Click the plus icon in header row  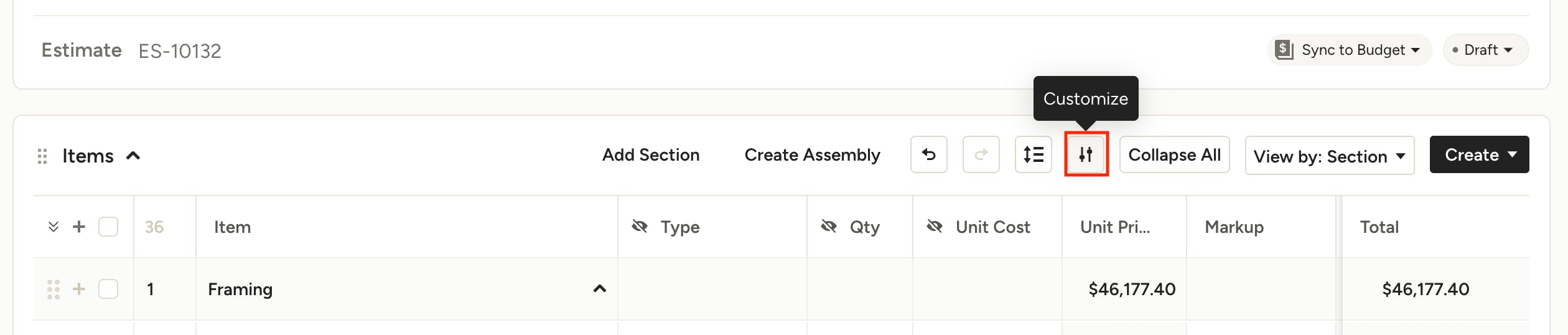click(x=79, y=227)
